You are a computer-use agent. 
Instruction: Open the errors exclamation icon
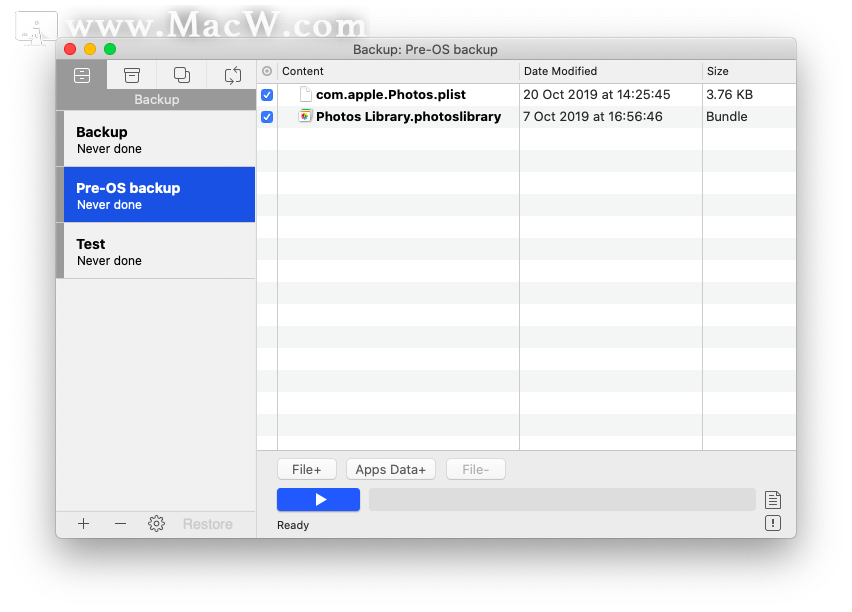click(x=773, y=523)
